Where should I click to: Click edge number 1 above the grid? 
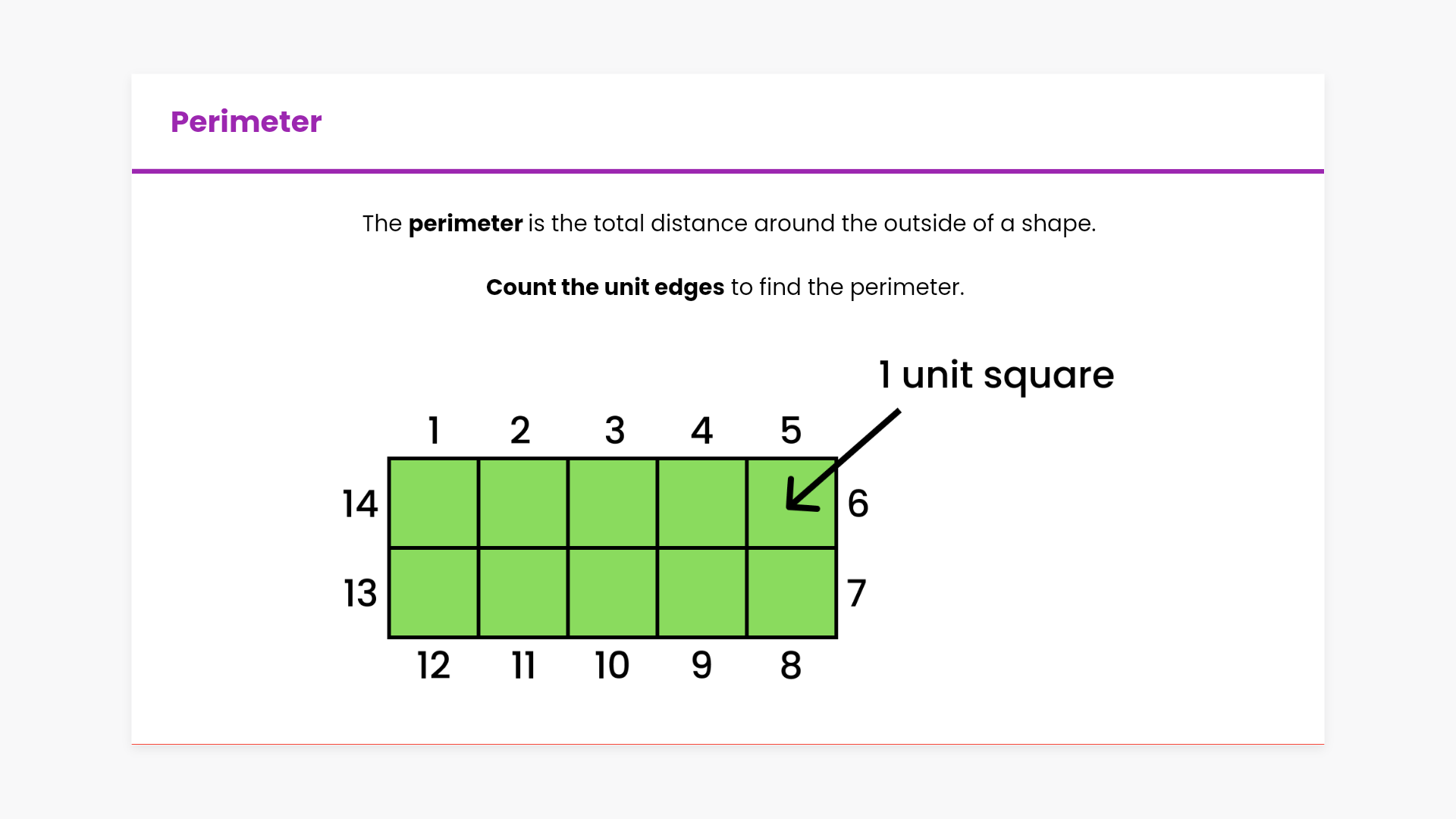point(434,431)
